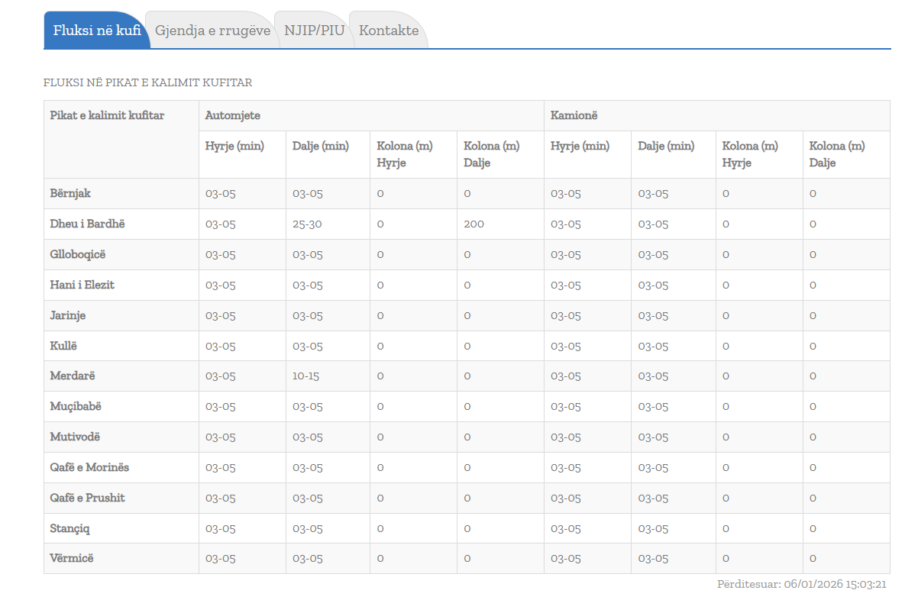Click the 200 meter queue cell
This screenshot has height=600, width=918.
click(474, 224)
